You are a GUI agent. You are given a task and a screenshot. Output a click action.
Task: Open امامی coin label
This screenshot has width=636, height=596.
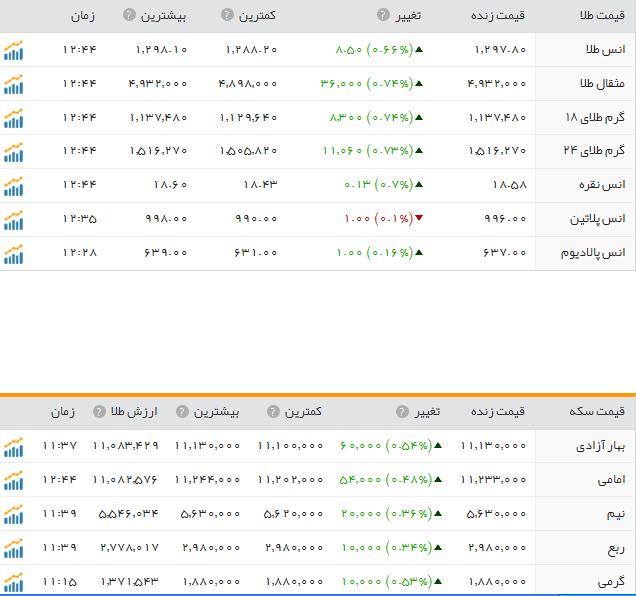pos(611,480)
